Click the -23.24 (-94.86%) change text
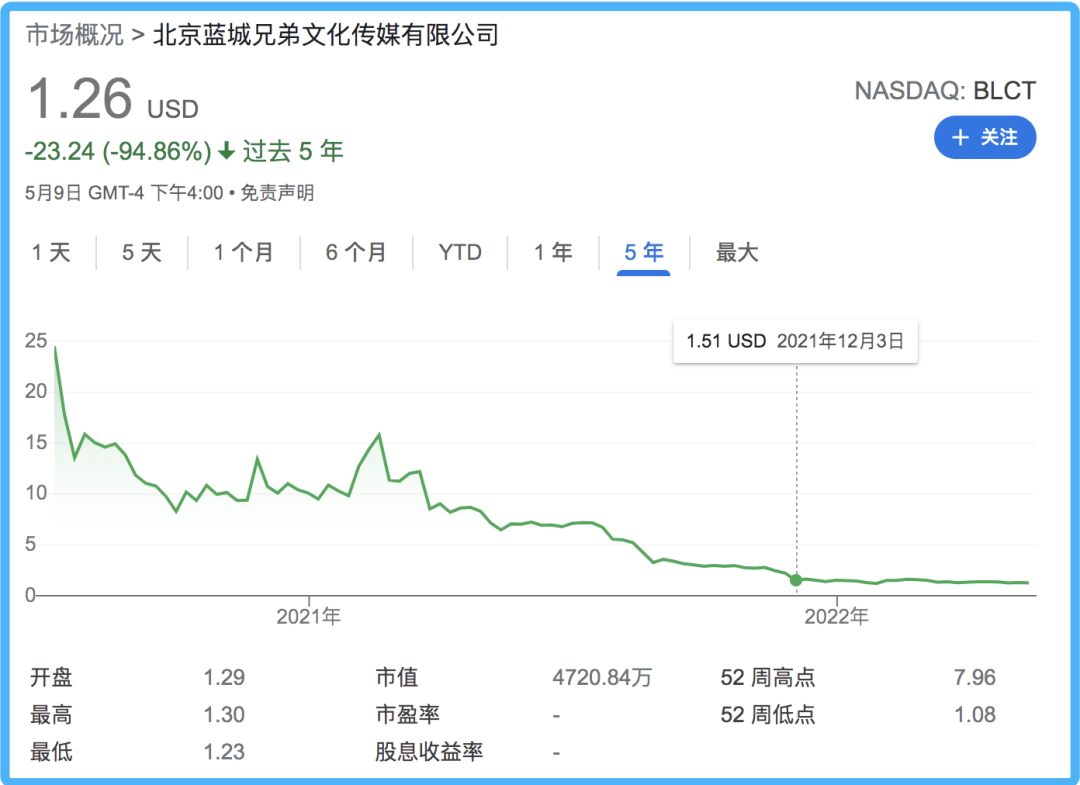 tap(118, 151)
